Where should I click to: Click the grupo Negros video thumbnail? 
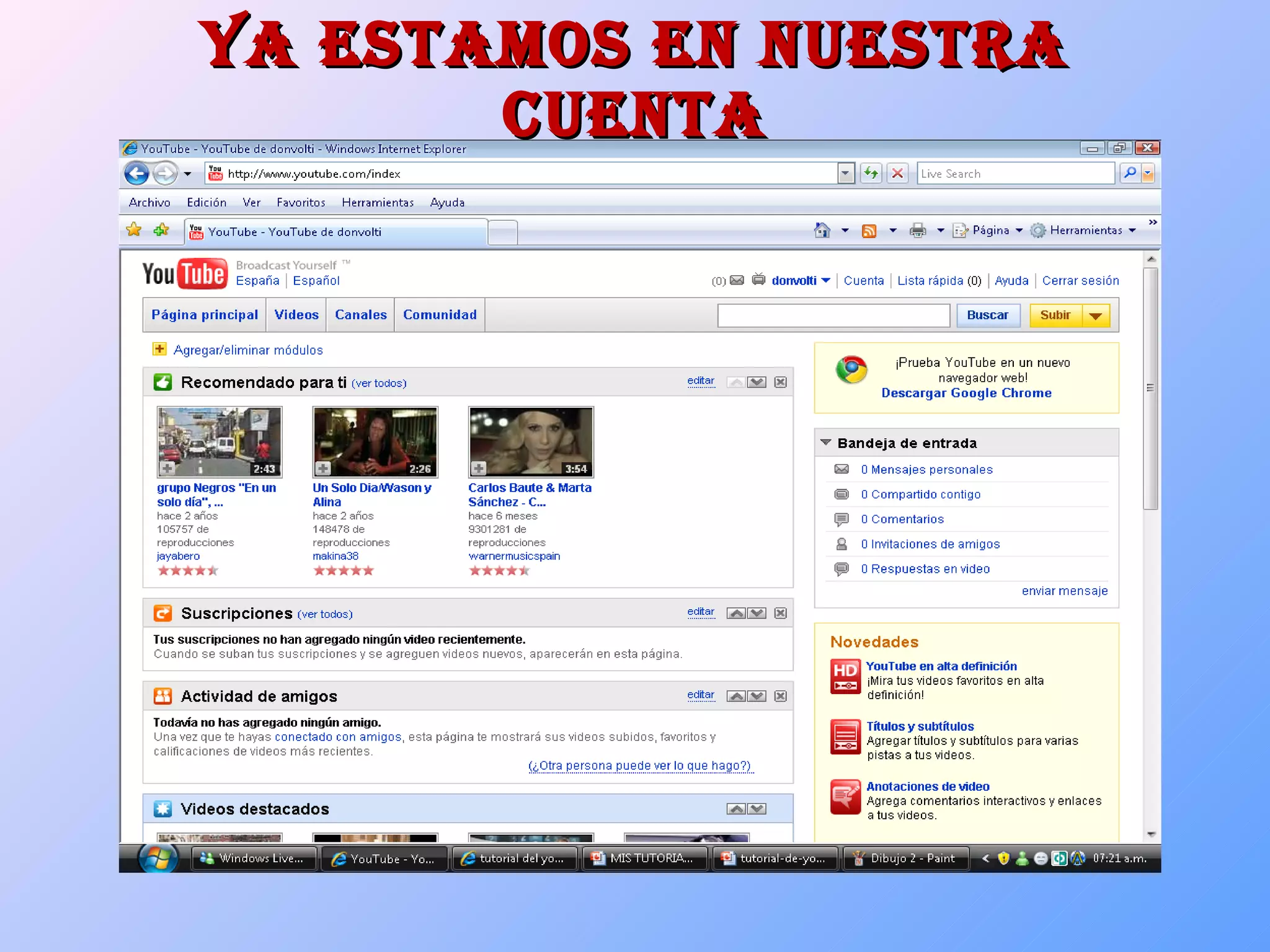tap(220, 442)
